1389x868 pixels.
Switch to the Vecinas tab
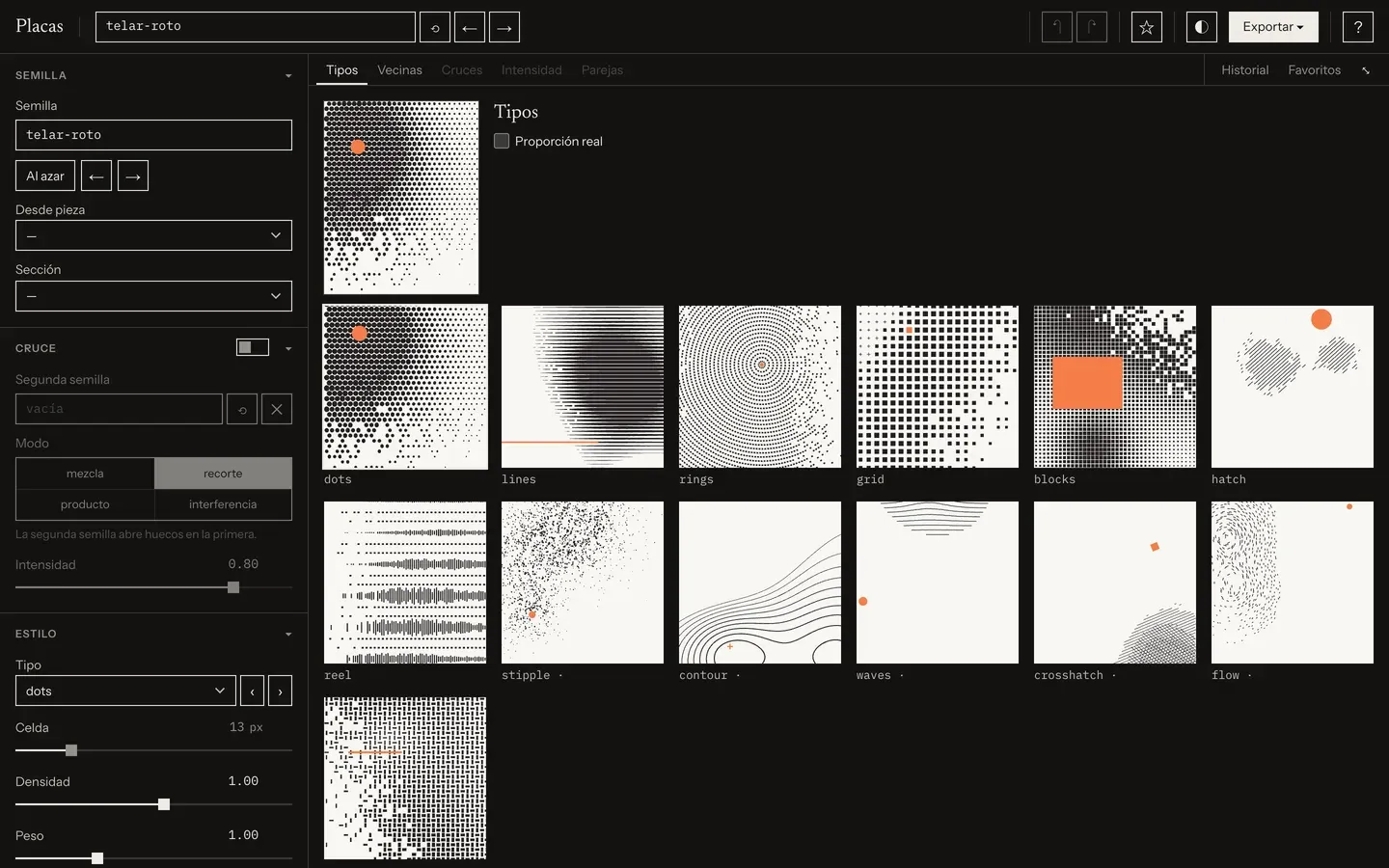[399, 70]
